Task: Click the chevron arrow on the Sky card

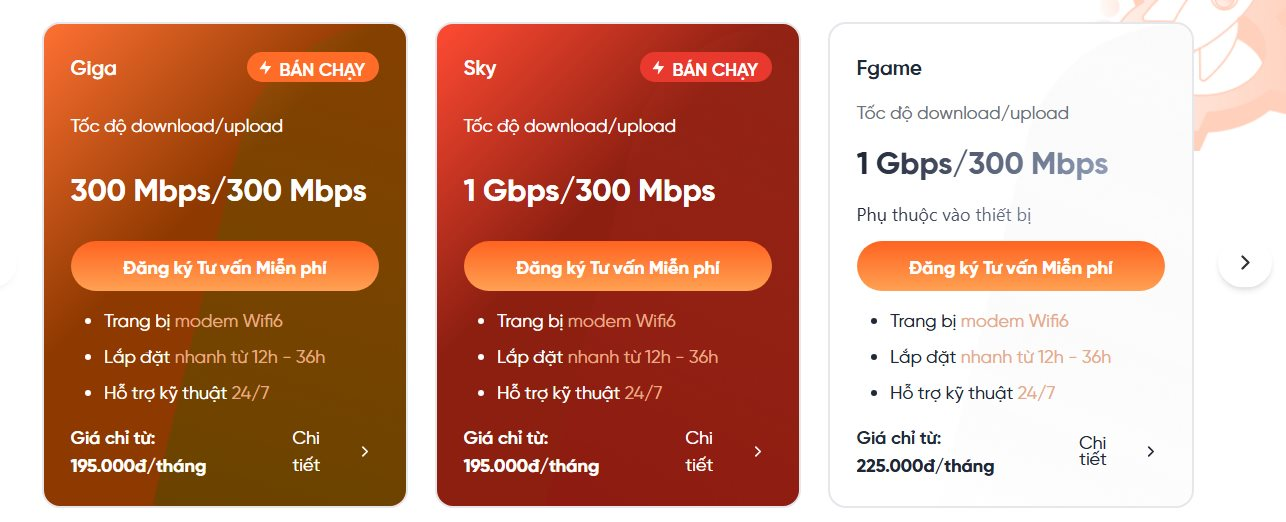Action: click(x=758, y=451)
